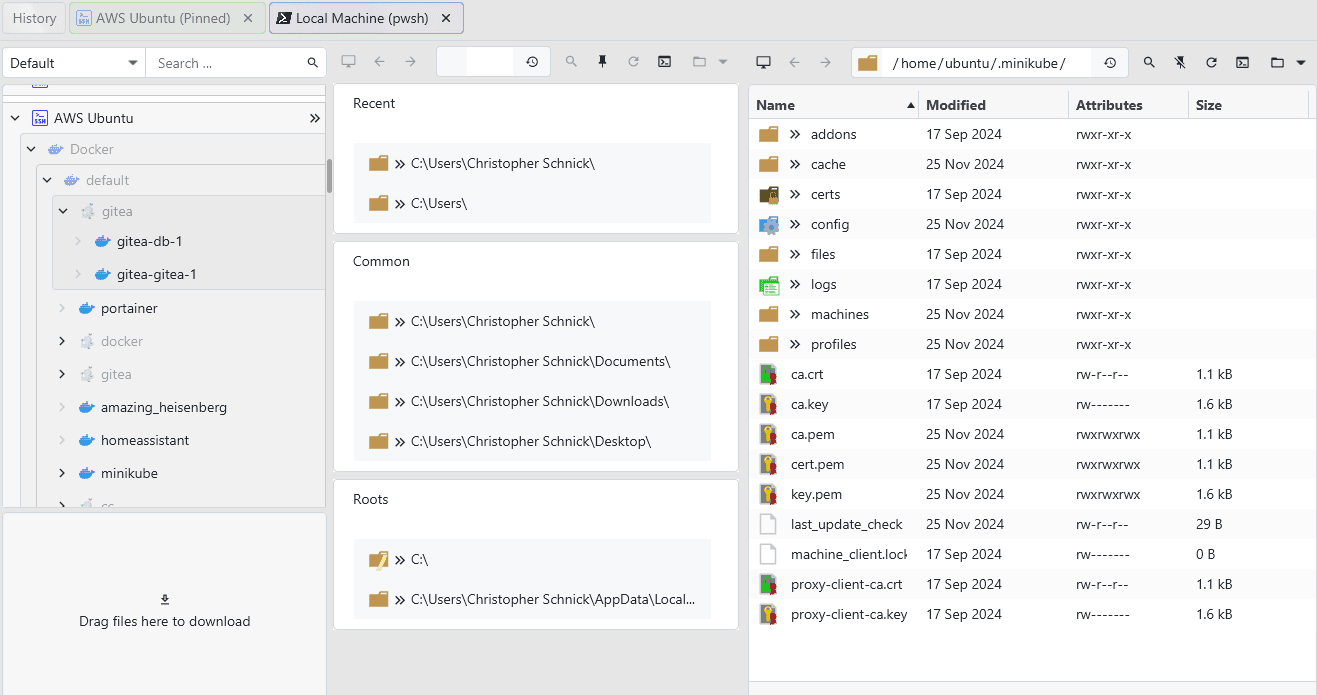Image resolution: width=1317 pixels, height=695 pixels.
Task: Click the connection tree vertical scrollbar
Action: (x=329, y=176)
